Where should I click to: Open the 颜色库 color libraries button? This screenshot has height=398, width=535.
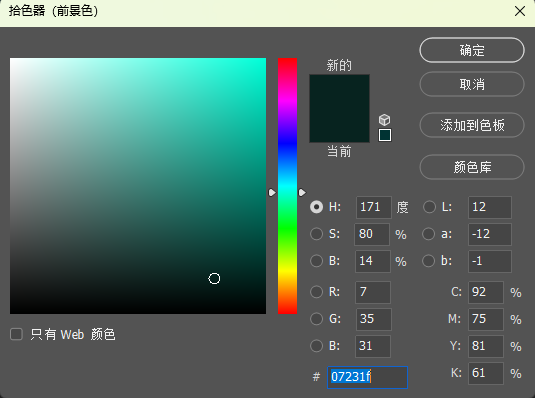(472, 167)
